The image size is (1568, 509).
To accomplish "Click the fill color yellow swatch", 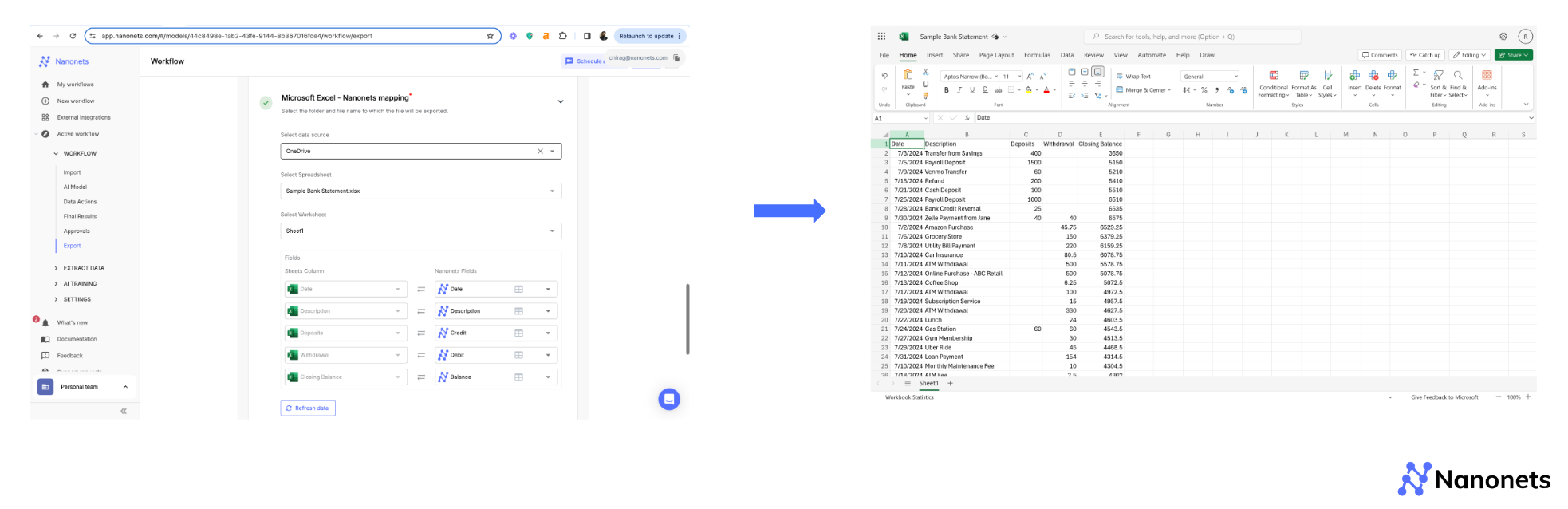I will pos(1029,90).
